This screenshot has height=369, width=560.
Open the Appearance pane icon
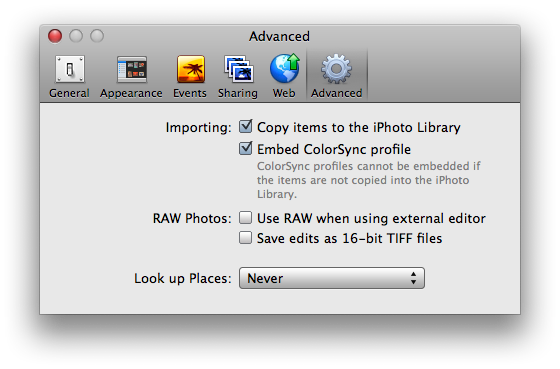point(132,69)
